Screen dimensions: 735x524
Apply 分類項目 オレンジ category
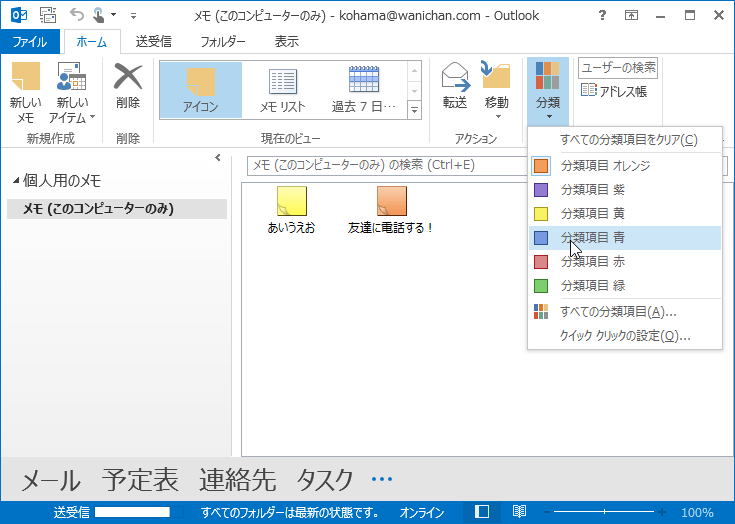[625, 166]
